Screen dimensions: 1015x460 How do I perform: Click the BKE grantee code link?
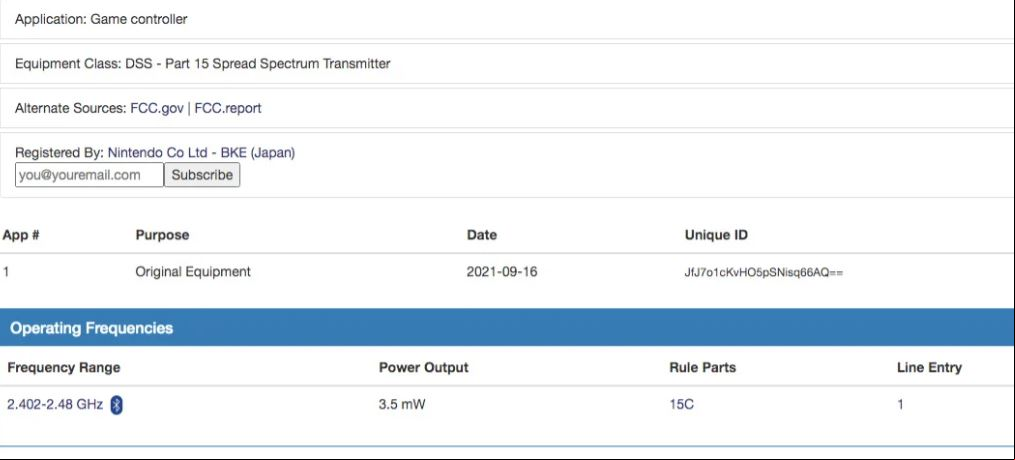[234, 153]
